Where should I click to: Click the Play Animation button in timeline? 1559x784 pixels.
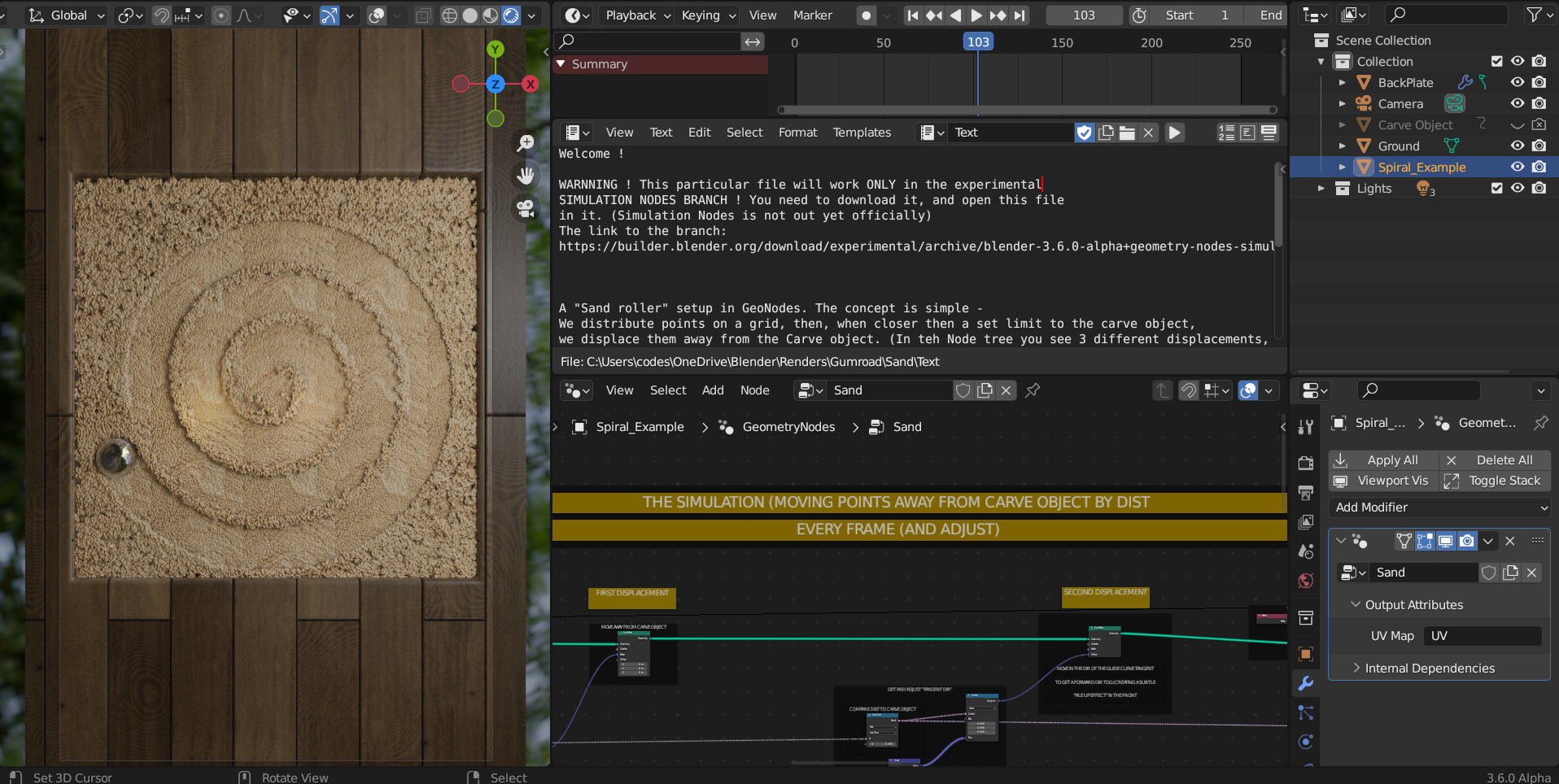(976, 15)
